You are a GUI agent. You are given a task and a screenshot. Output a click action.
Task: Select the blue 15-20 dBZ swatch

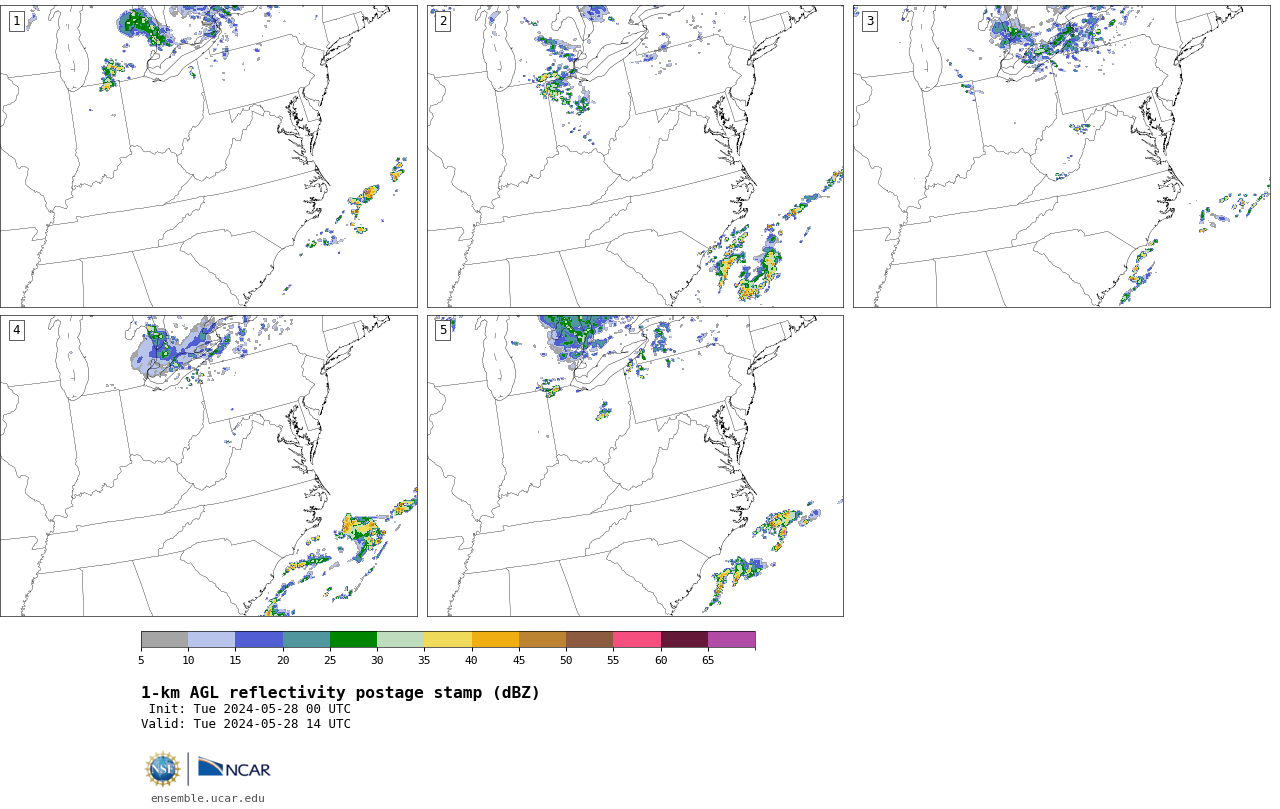[259, 640]
